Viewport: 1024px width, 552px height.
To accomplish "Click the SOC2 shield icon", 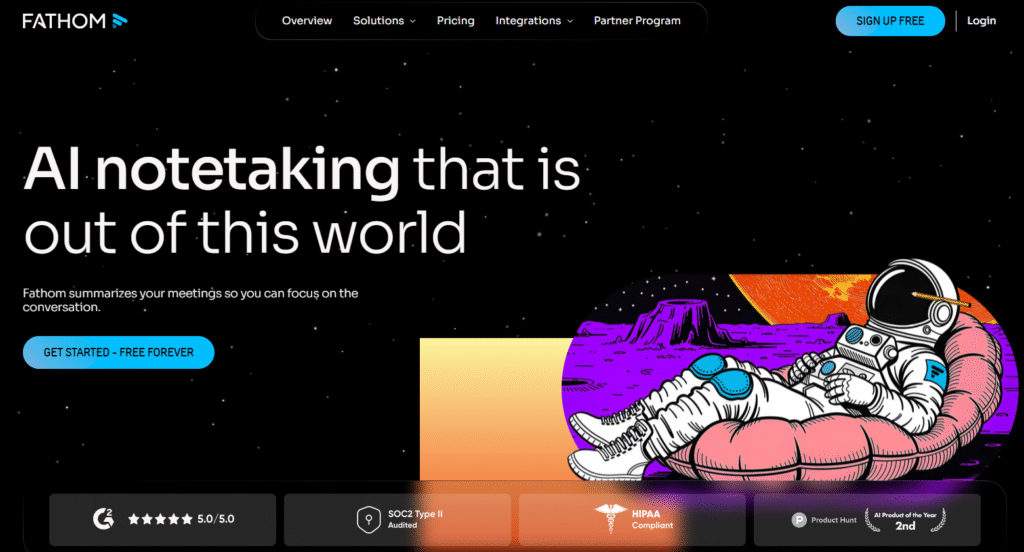I will click(368, 519).
